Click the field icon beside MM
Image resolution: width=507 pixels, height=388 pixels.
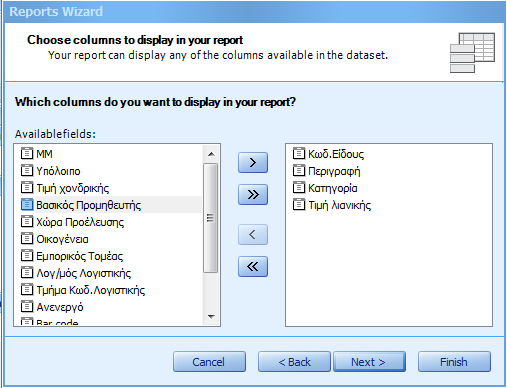click(27, 154)
